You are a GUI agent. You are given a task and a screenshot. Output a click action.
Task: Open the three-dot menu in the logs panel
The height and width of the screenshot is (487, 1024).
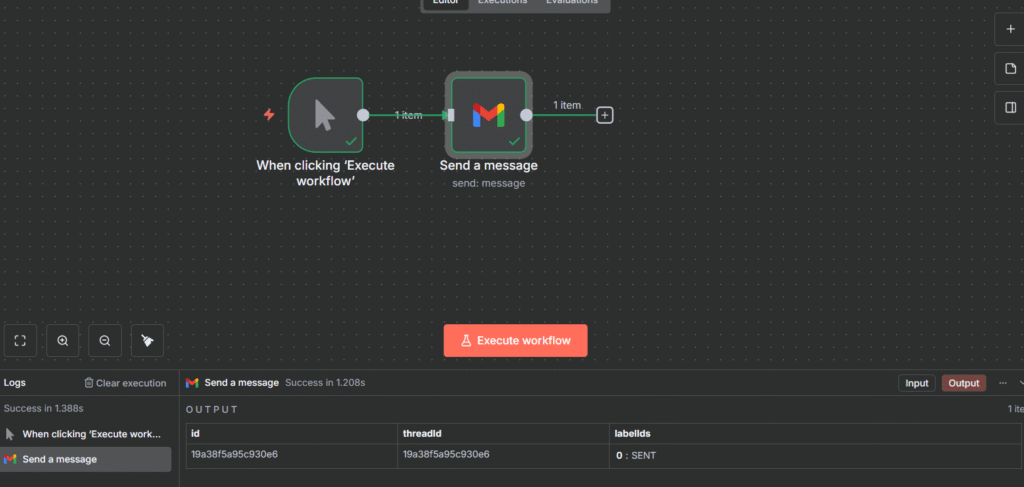pos(1003,383)
